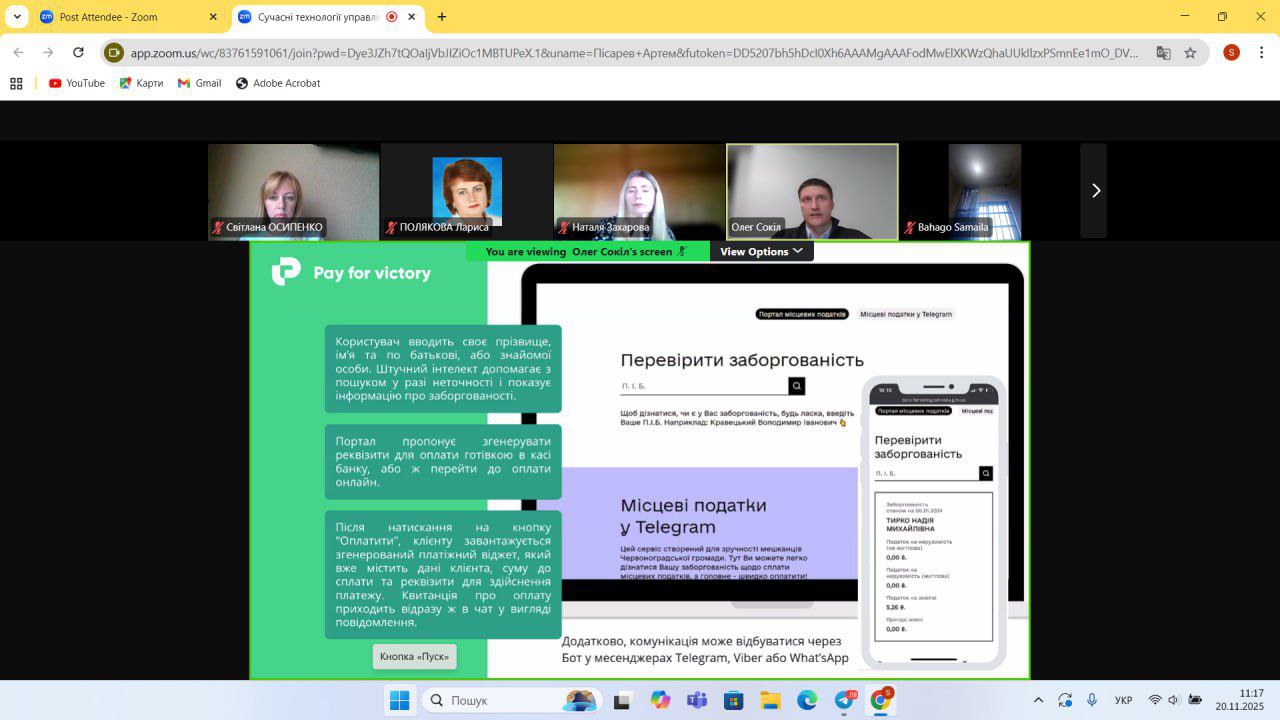Select Наталя Захарова's video thumbnail
Screen dimensions: 1280x720
(x=639, y=190)
